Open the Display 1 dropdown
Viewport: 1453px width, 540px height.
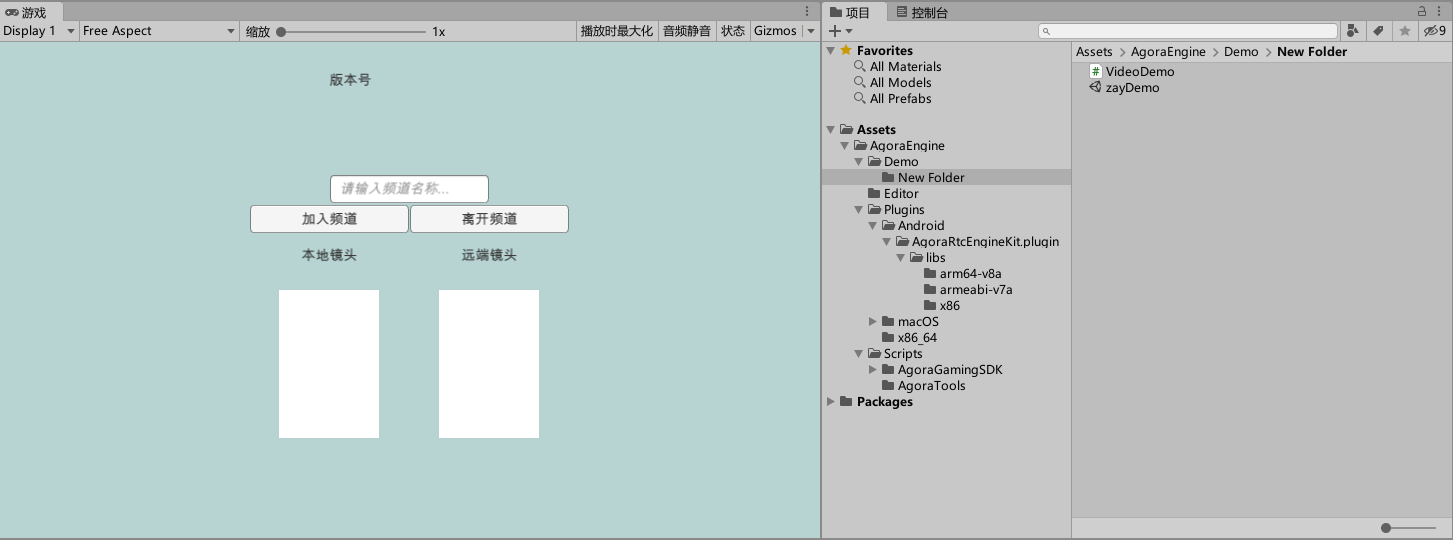coord(40,31)
